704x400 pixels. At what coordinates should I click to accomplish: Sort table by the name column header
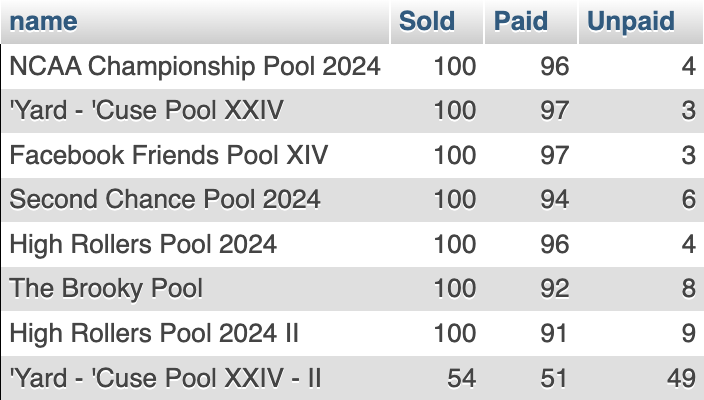click(44, 21)
